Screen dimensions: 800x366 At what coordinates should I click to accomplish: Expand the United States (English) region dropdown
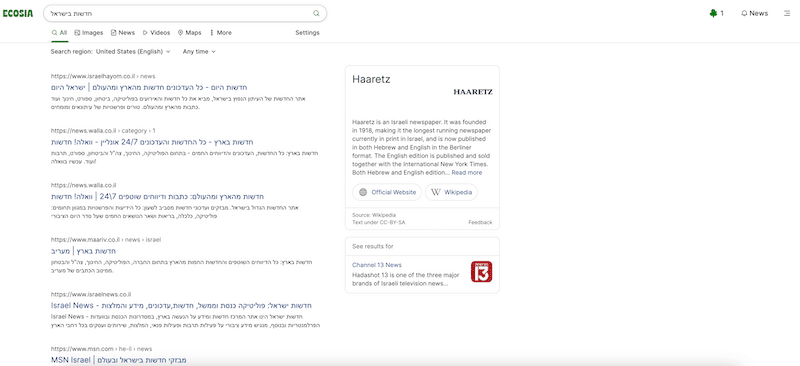(133, 52)
